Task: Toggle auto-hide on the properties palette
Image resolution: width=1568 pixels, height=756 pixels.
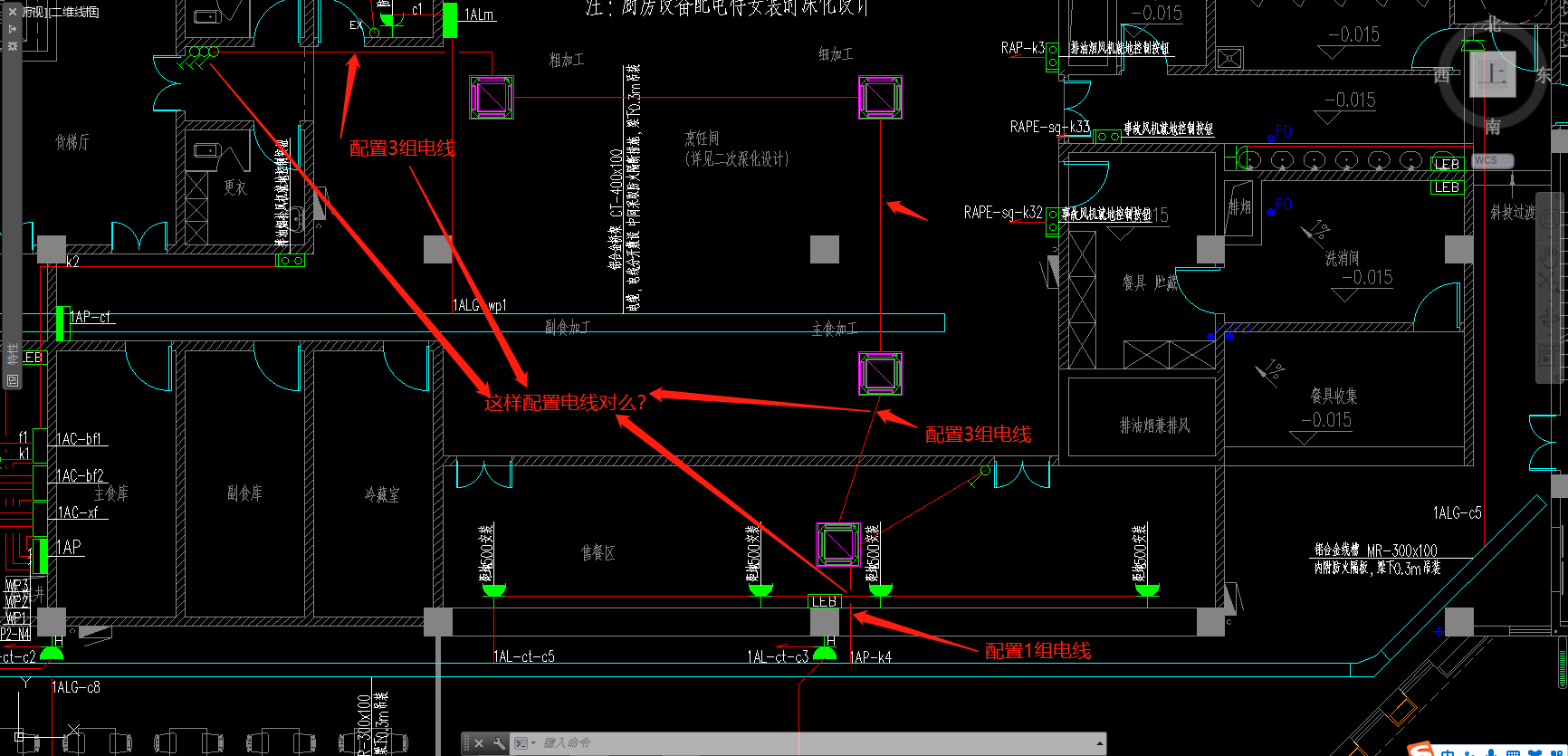Action: point(12,29)
